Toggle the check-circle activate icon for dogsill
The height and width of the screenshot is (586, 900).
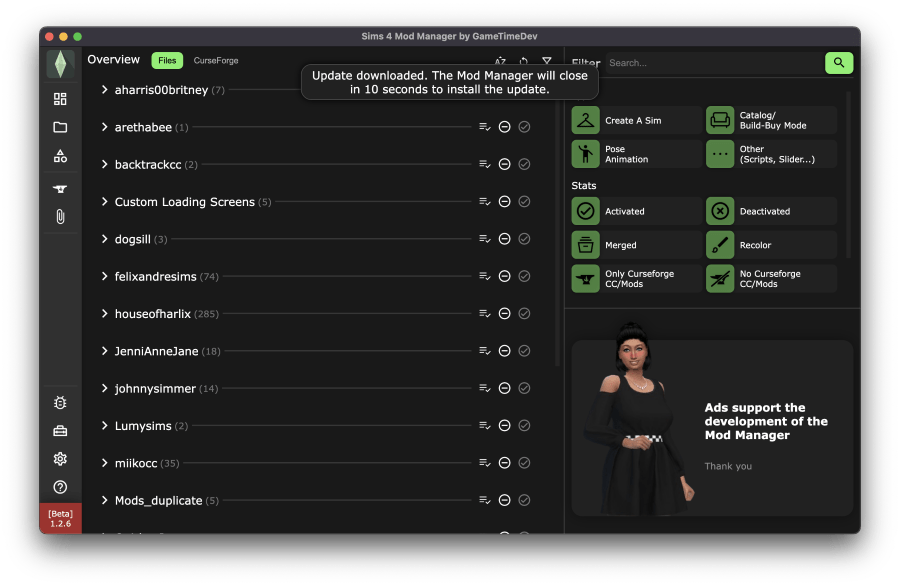click(x=524, y=239)
